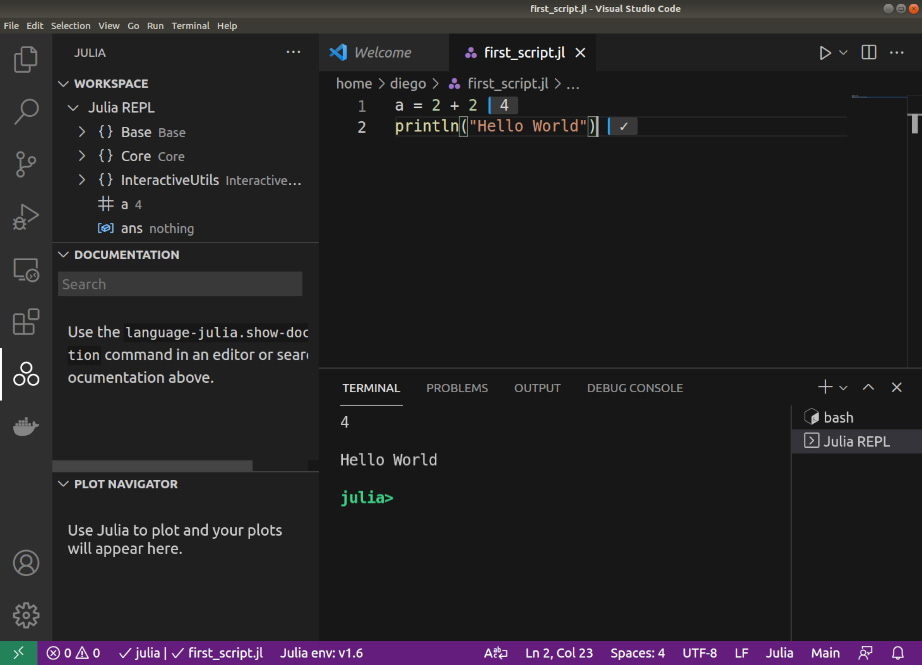
Task: Open the Remote Explorer view
Action: pos(26,270)
